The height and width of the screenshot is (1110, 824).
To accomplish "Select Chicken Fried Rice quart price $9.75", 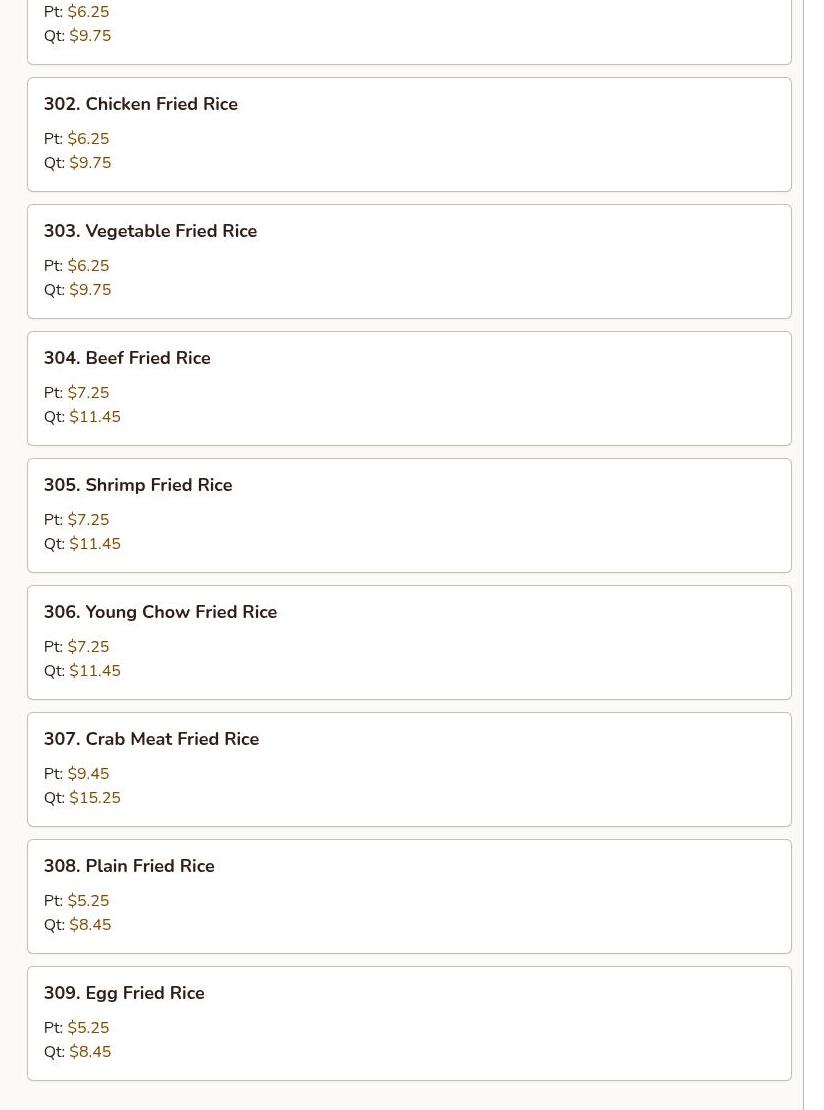I will coord(90,163).
